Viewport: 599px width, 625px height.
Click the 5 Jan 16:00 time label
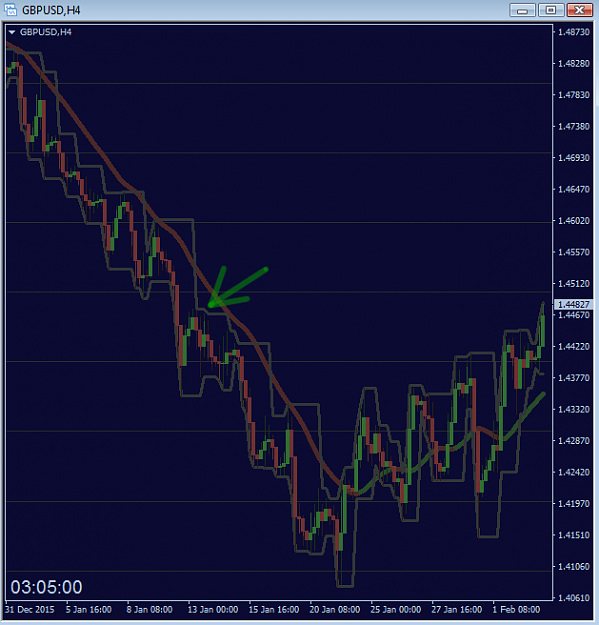pyautogui.click(x=88, y=610)
